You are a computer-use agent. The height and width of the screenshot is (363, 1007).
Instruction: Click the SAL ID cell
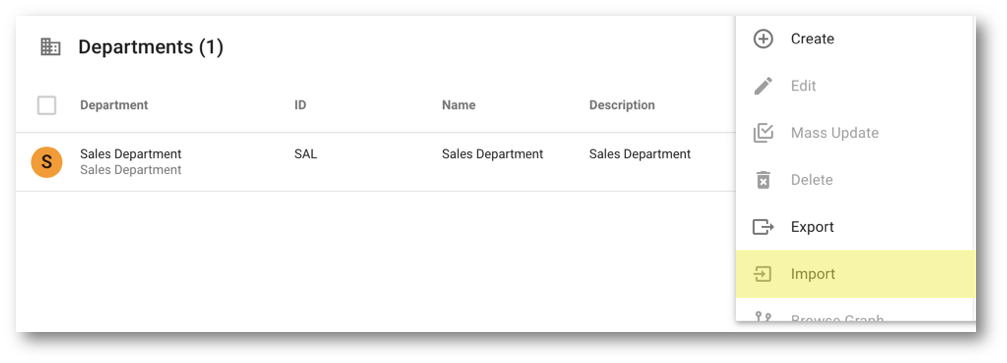306,154
